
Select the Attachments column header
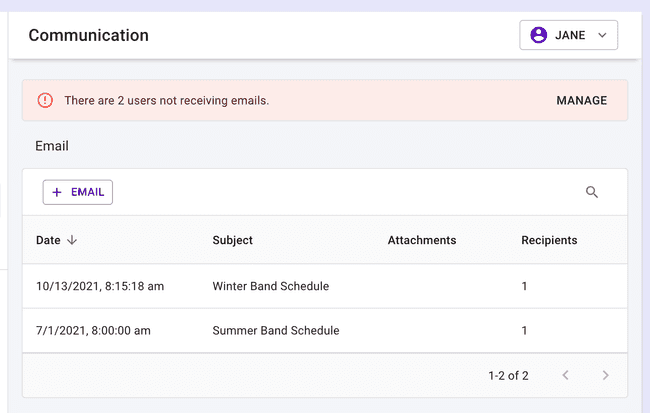tap(421, 240)
